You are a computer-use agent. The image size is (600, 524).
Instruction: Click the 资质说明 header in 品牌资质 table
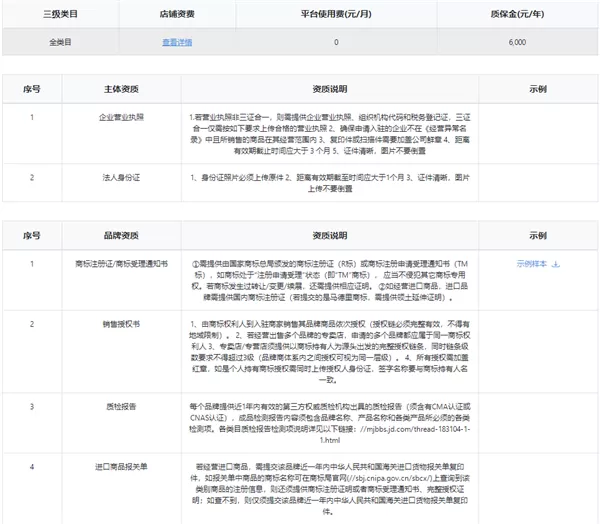point(330,235)
